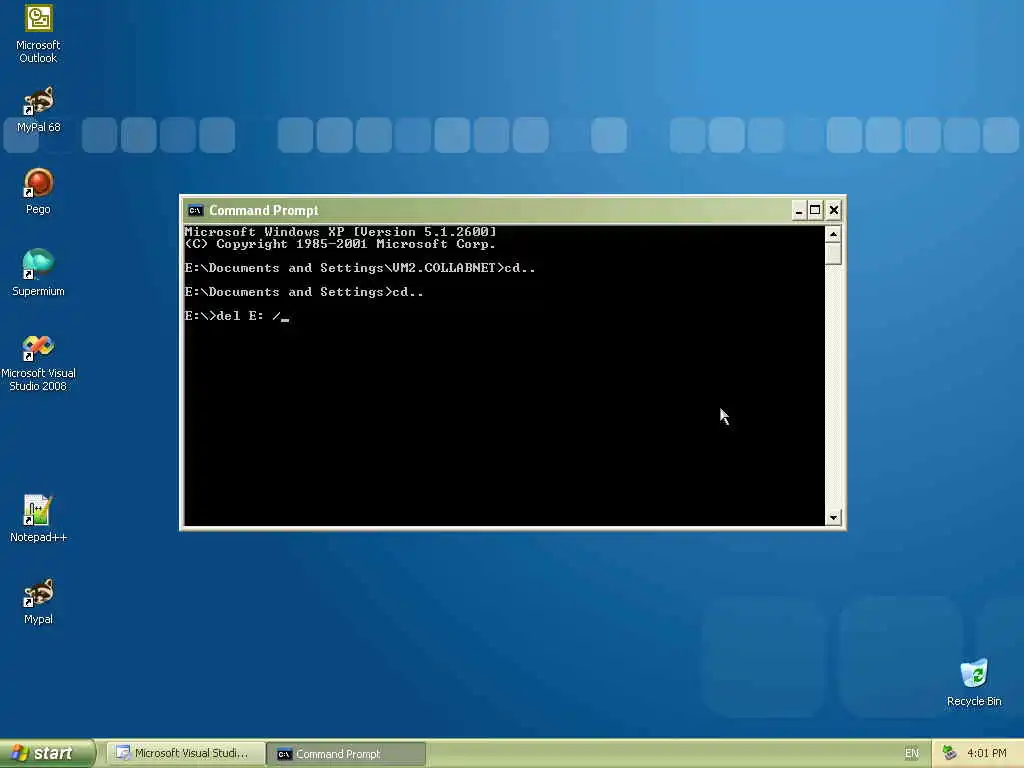Open the Microsoft Outlook desktop icon
This screenshot has height=768, width=1024.
pos(39,34)
